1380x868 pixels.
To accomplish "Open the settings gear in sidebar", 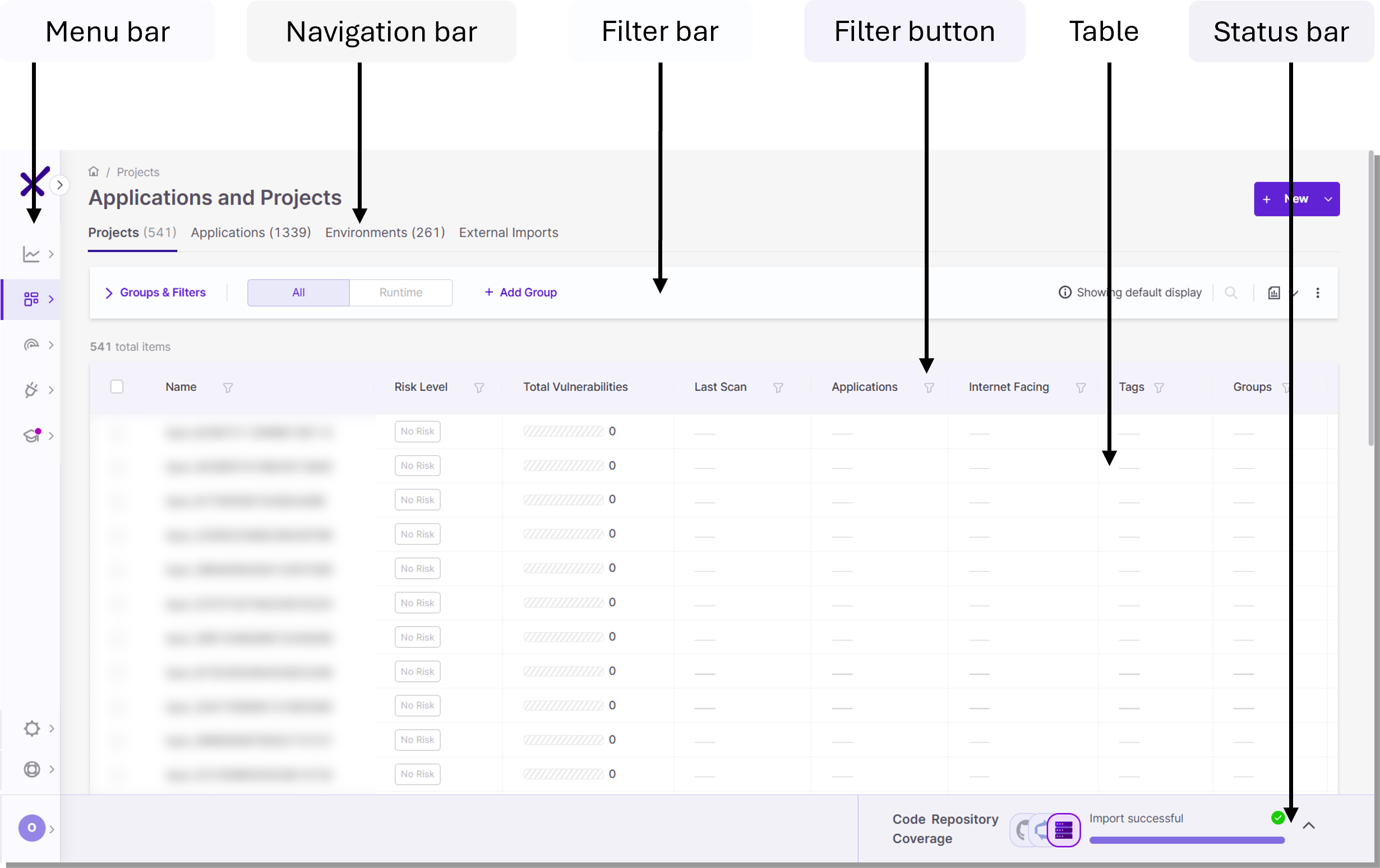I will pos(31,728).
